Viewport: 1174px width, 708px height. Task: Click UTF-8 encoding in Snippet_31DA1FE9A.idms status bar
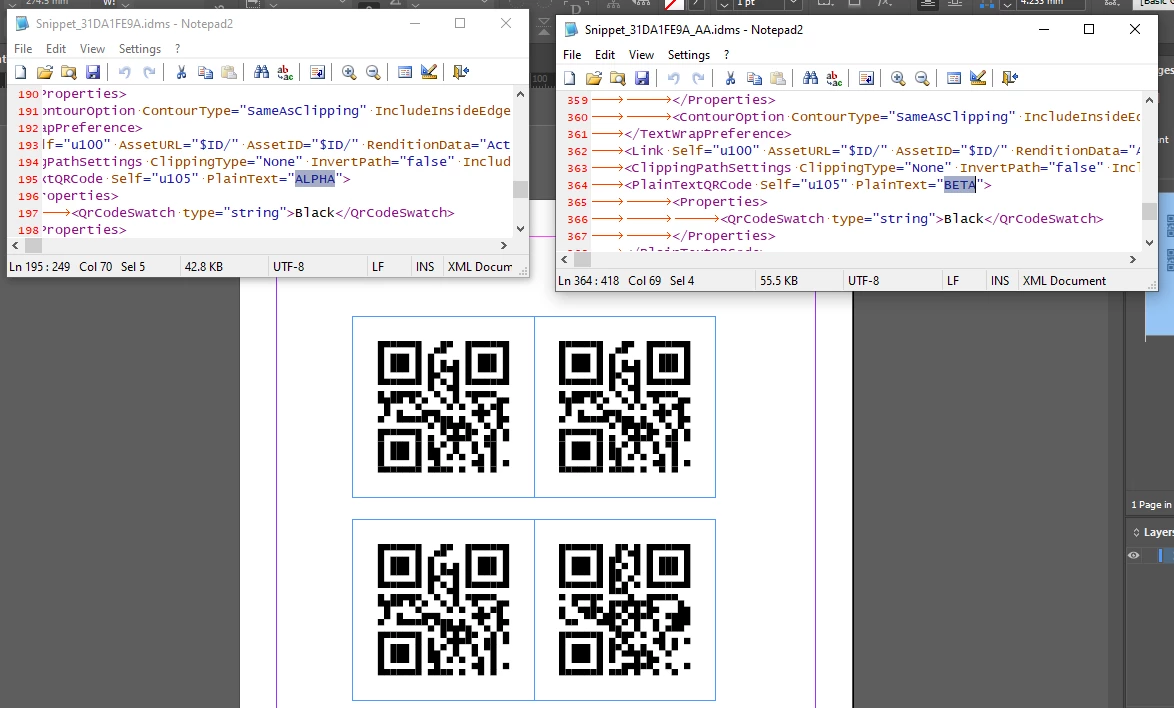tap(289, 266)
